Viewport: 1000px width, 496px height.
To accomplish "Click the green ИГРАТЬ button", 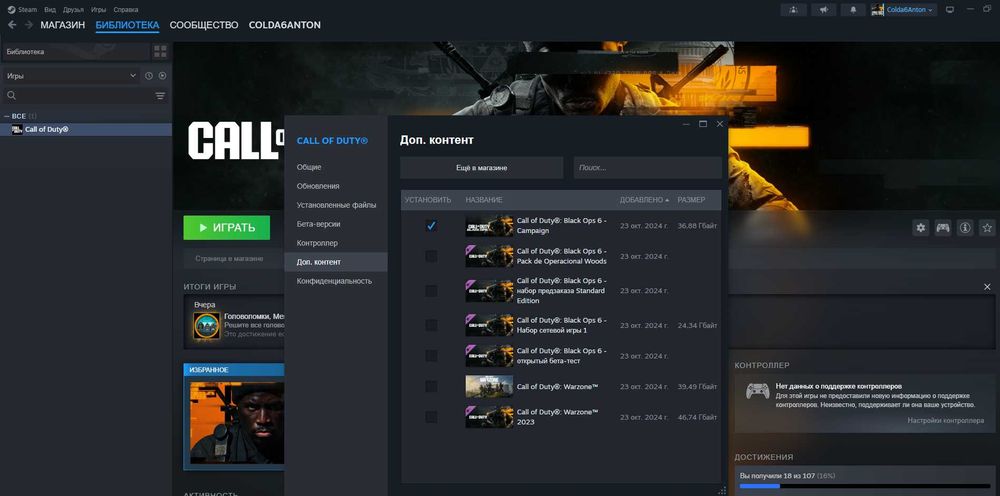I will pos(226,228).
